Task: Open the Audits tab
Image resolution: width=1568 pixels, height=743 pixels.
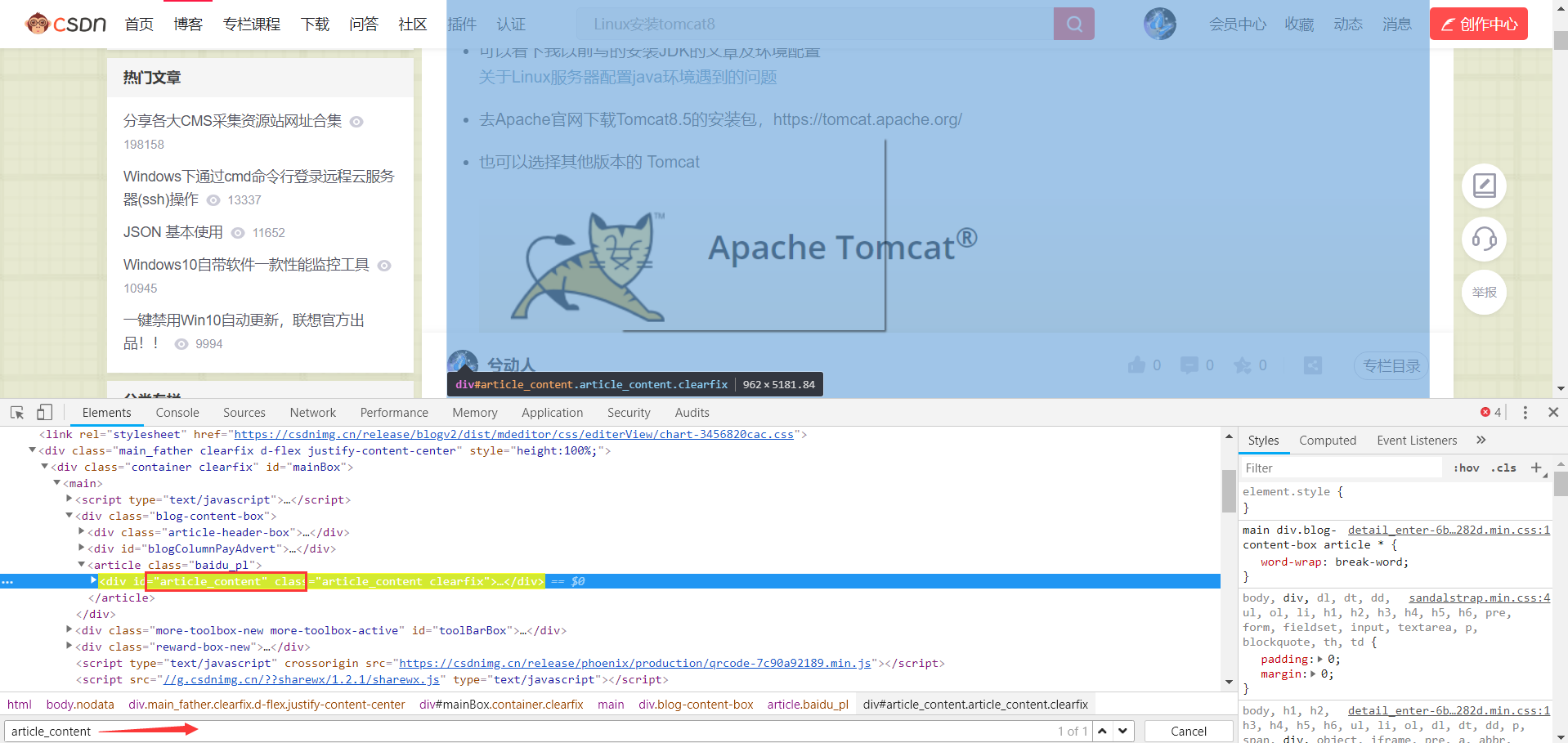Action: pos(692,413)
